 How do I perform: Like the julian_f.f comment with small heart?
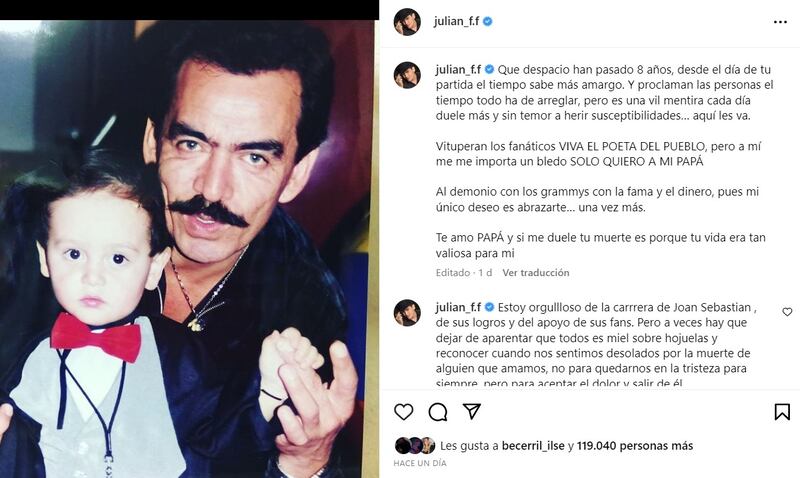pos(787,312)
